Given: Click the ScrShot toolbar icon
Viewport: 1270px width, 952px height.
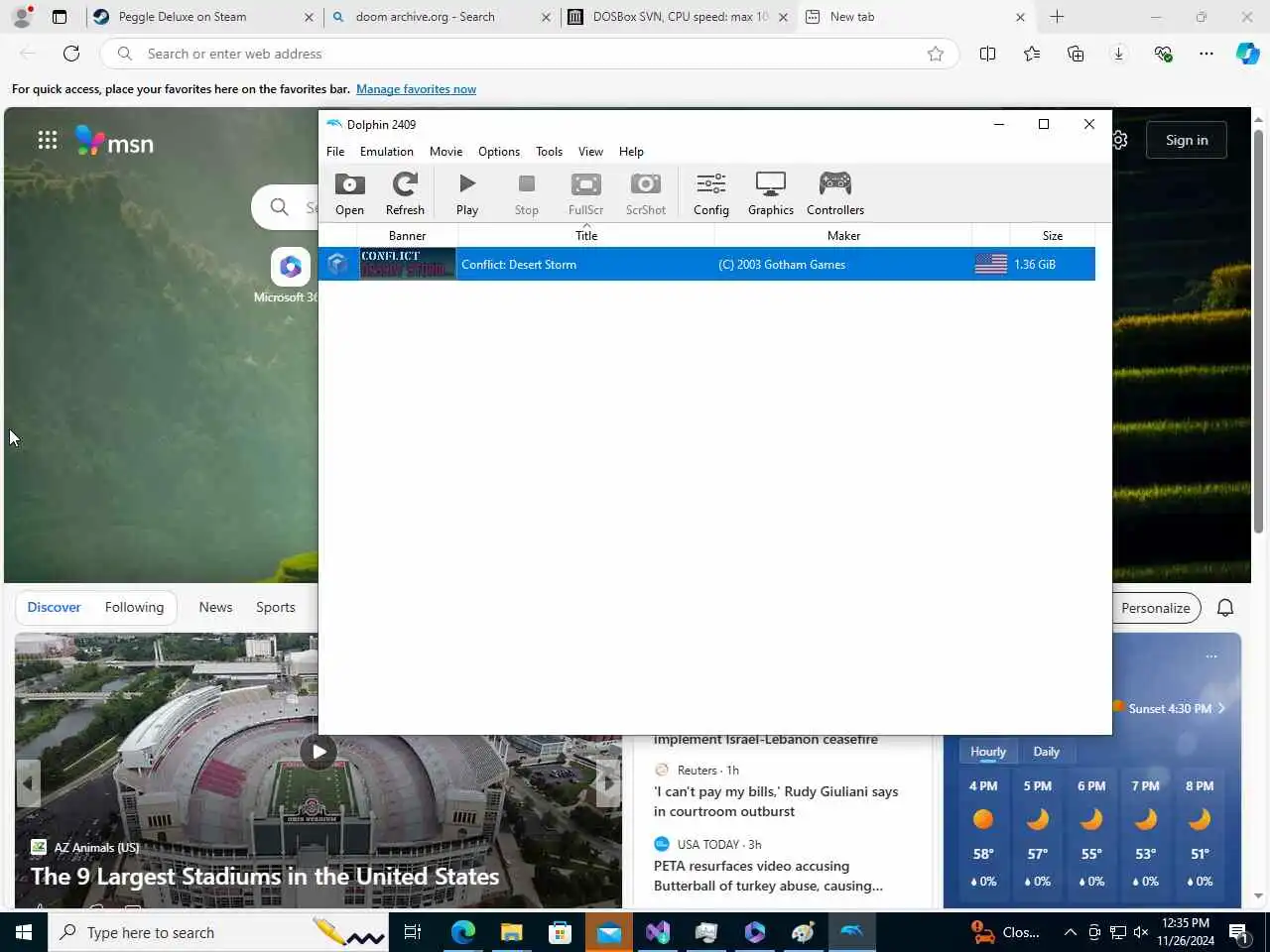Looking at the screenshot, I should coord(646,193).
